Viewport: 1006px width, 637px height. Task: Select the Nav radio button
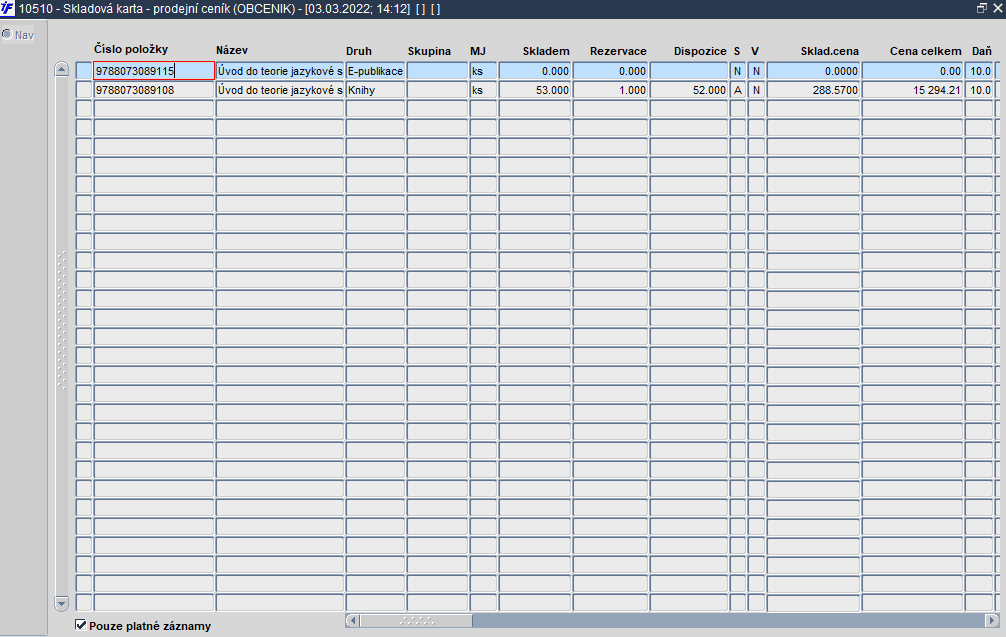tap(7, 35)
